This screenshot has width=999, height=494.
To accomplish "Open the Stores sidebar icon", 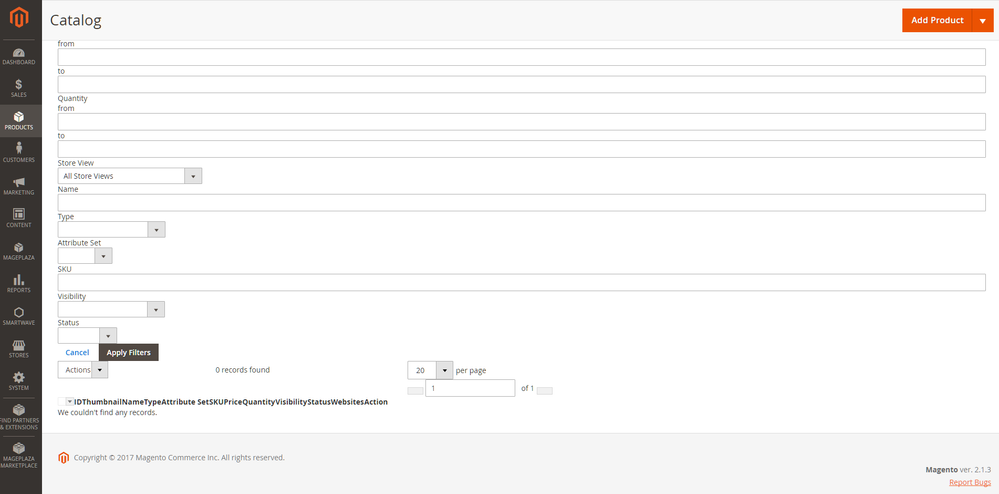I will point(20,347).
